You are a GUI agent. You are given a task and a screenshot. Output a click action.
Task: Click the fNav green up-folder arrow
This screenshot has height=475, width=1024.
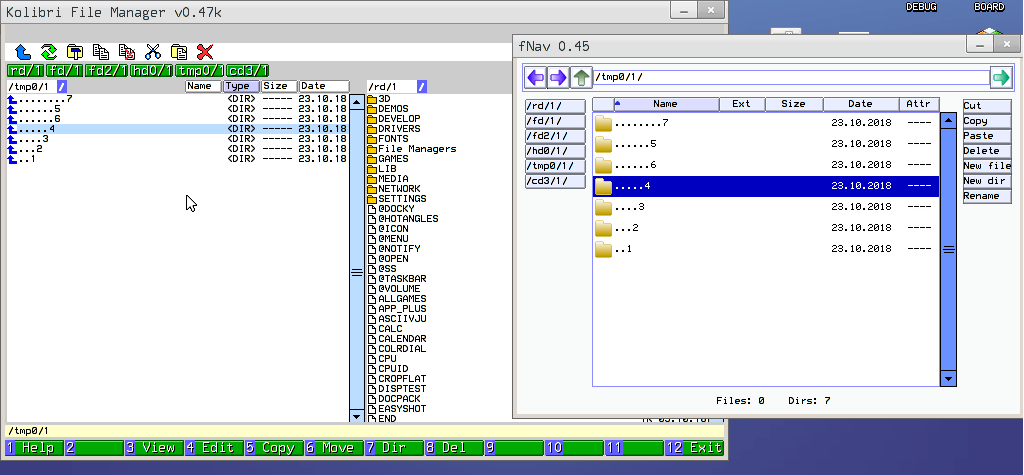point(581,77)
